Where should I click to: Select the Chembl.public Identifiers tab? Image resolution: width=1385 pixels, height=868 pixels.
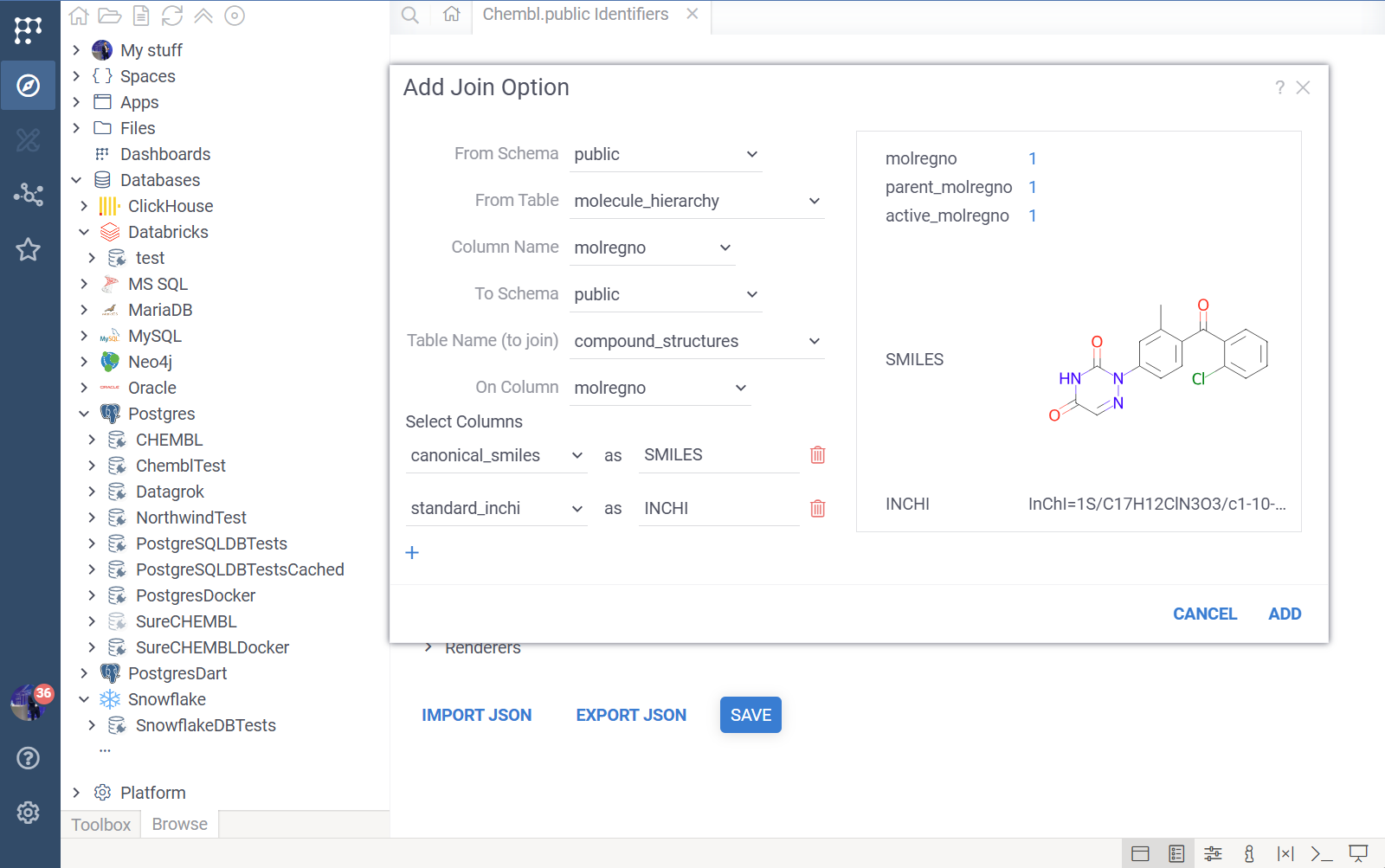point(576,14)
